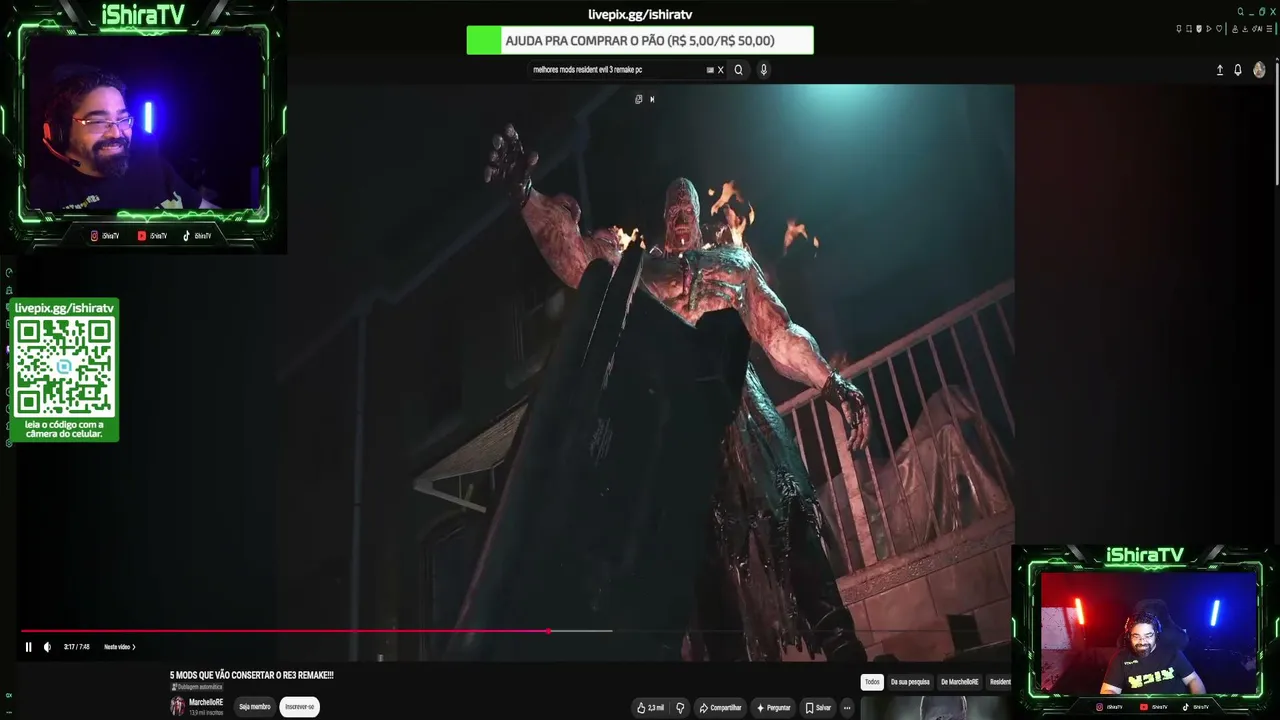1280x720 pixels.
Task: Select the 'De MarchelloRE' chip
Action: 959,682
